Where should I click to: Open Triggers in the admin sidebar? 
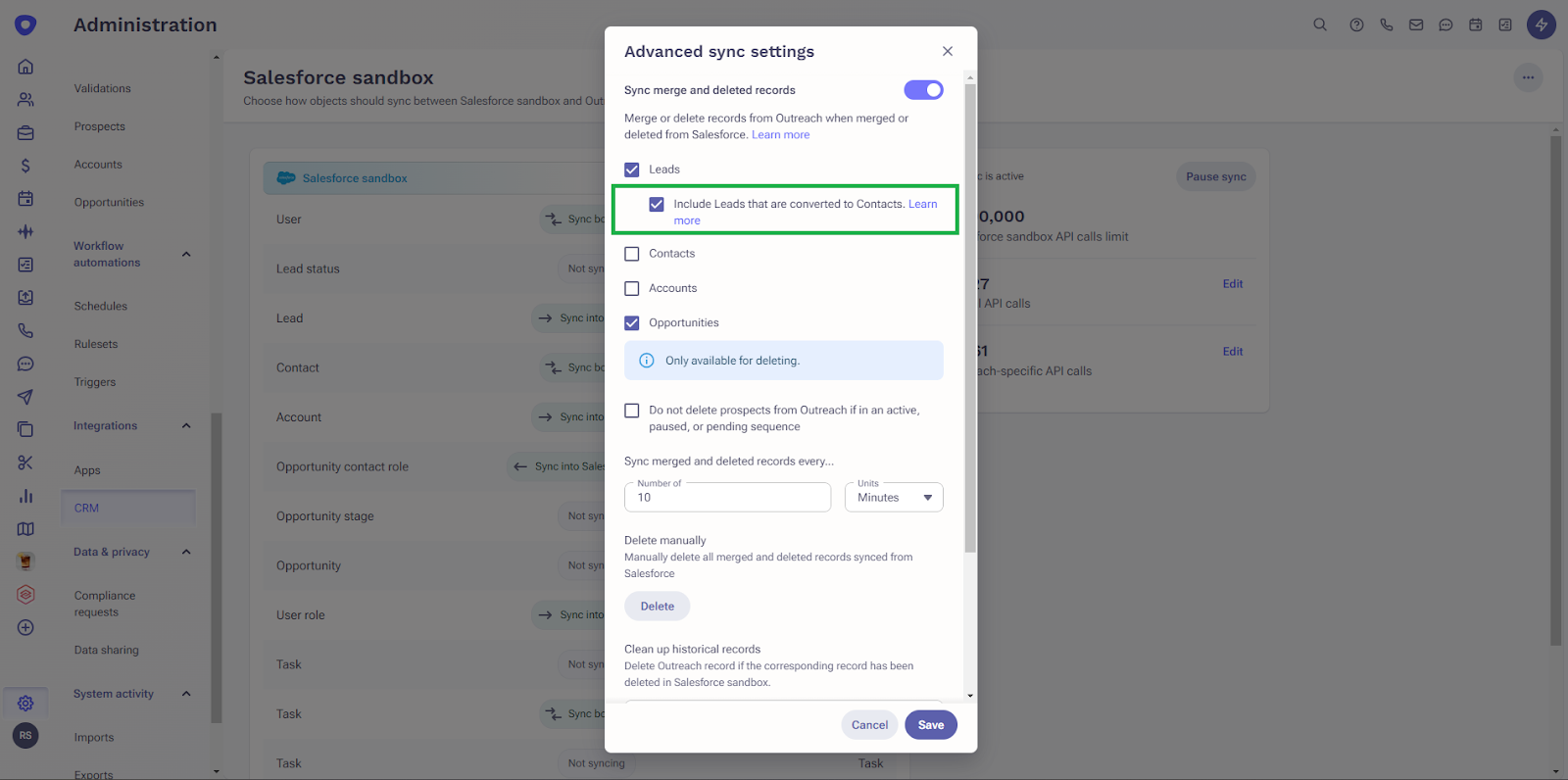click(95, 382)
